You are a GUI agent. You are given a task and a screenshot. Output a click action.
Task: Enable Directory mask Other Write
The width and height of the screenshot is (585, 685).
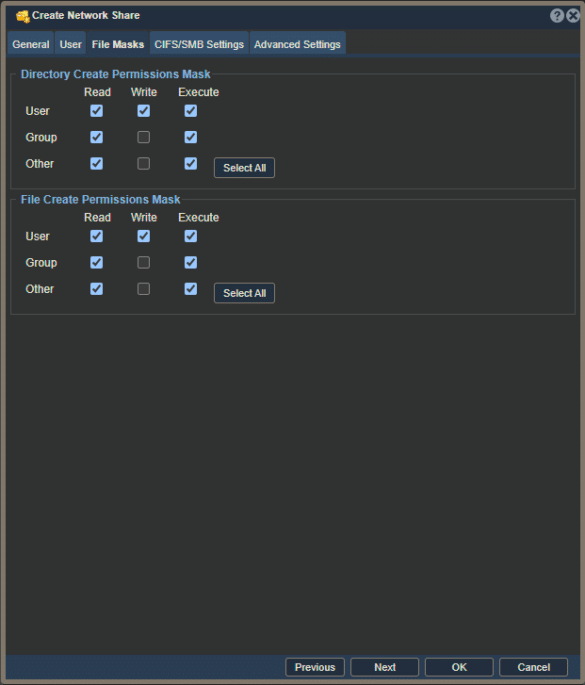144,164
